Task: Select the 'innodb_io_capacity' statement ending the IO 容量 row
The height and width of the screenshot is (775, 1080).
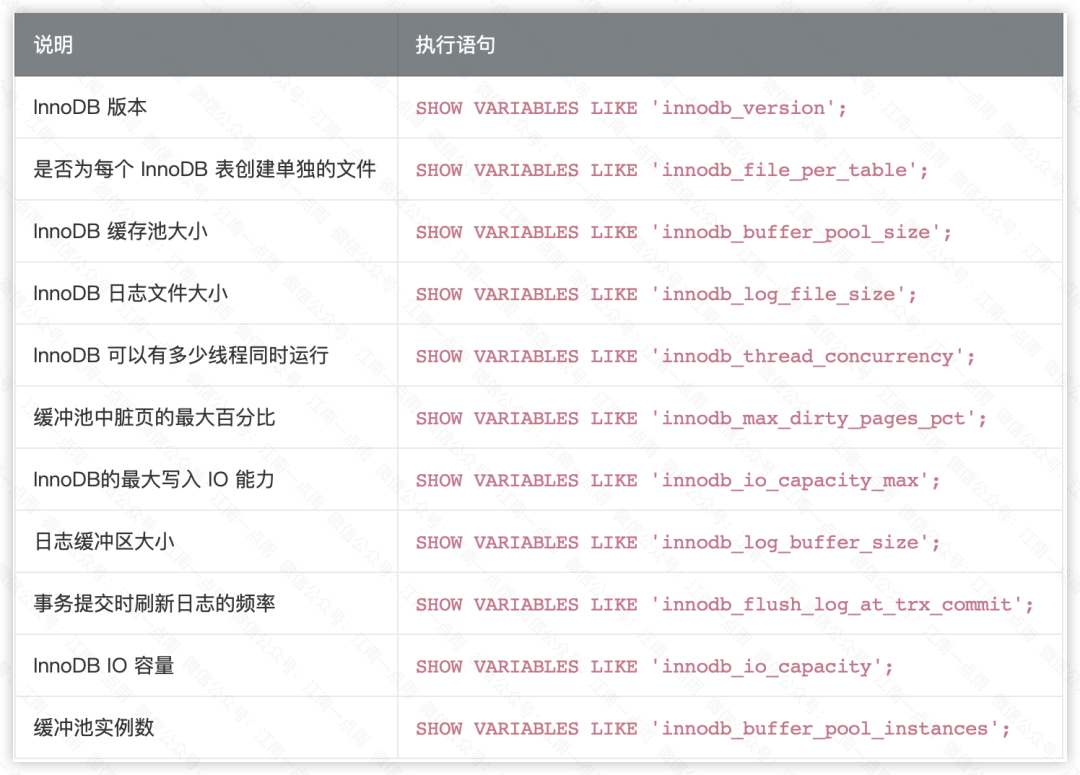Action: (654, 666)
